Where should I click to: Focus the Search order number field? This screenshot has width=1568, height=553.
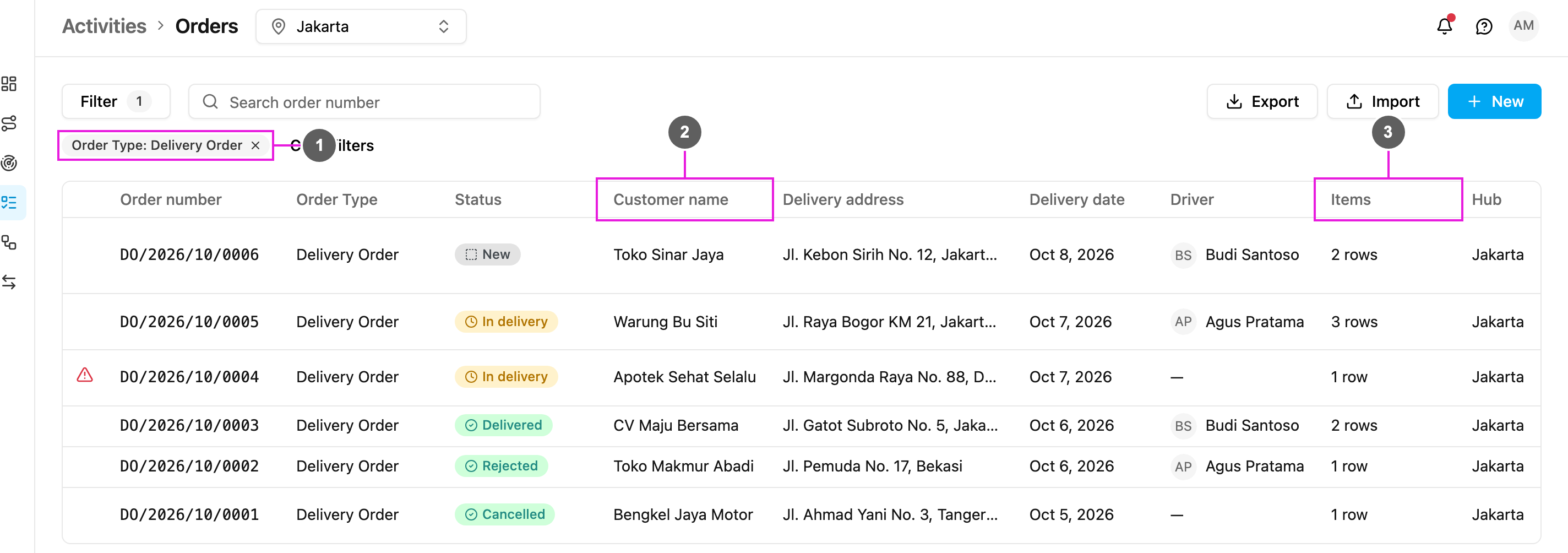tap(364, 101)
